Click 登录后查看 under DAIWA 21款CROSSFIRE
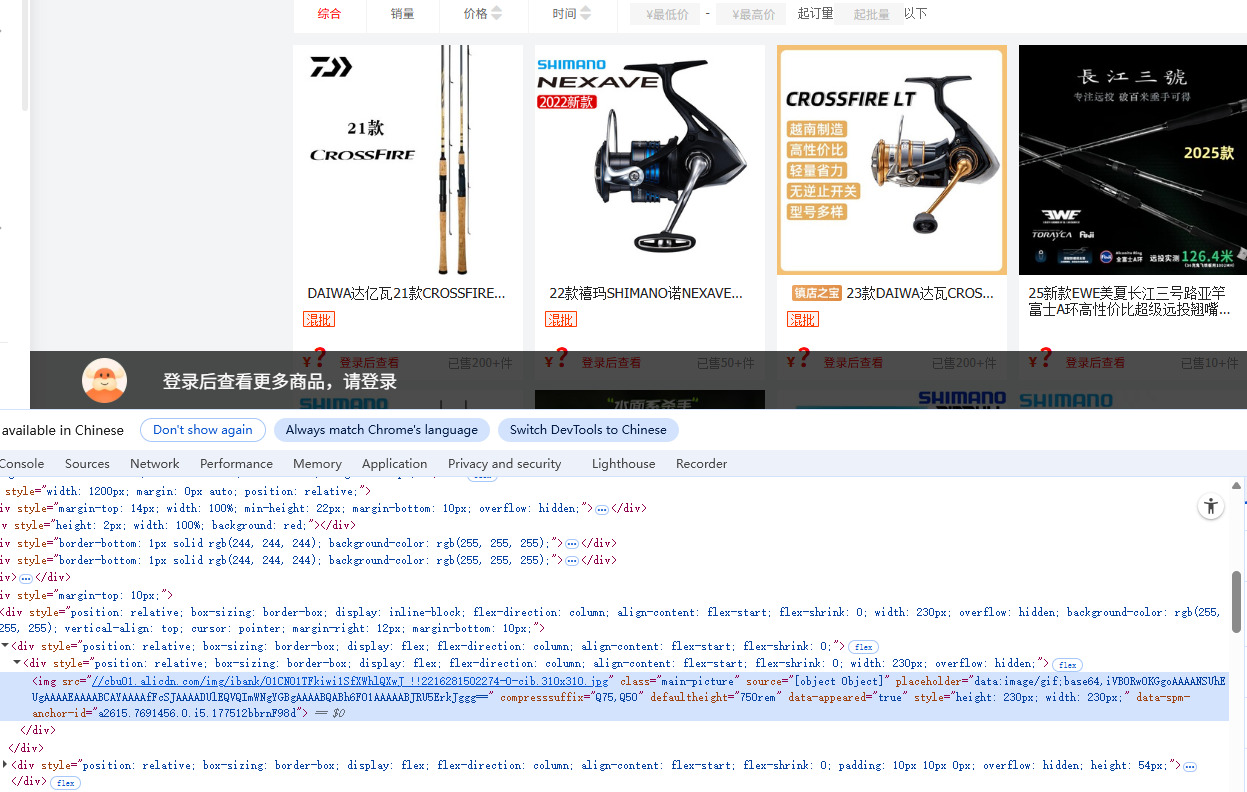This screenshot has width=1247, height=792. pyautogui.click(x=369, y=363)
